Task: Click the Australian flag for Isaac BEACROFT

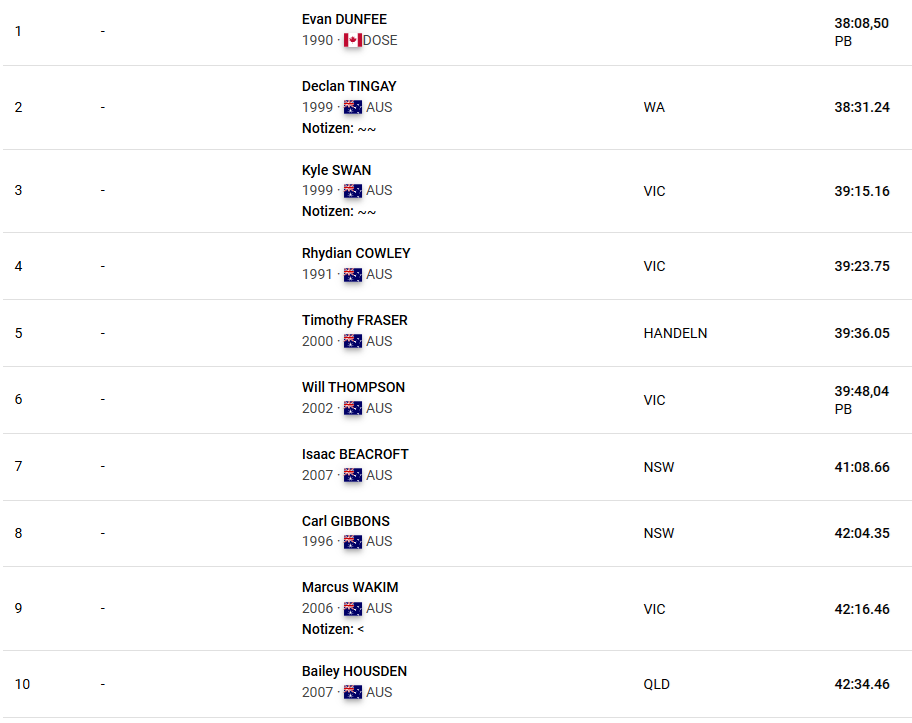Action: coord(352,475)
